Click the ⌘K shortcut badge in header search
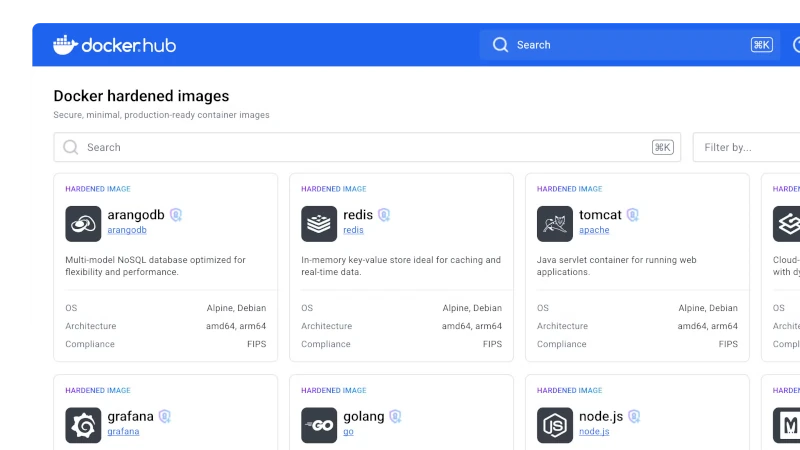800x450 pixels. [761, 45]
